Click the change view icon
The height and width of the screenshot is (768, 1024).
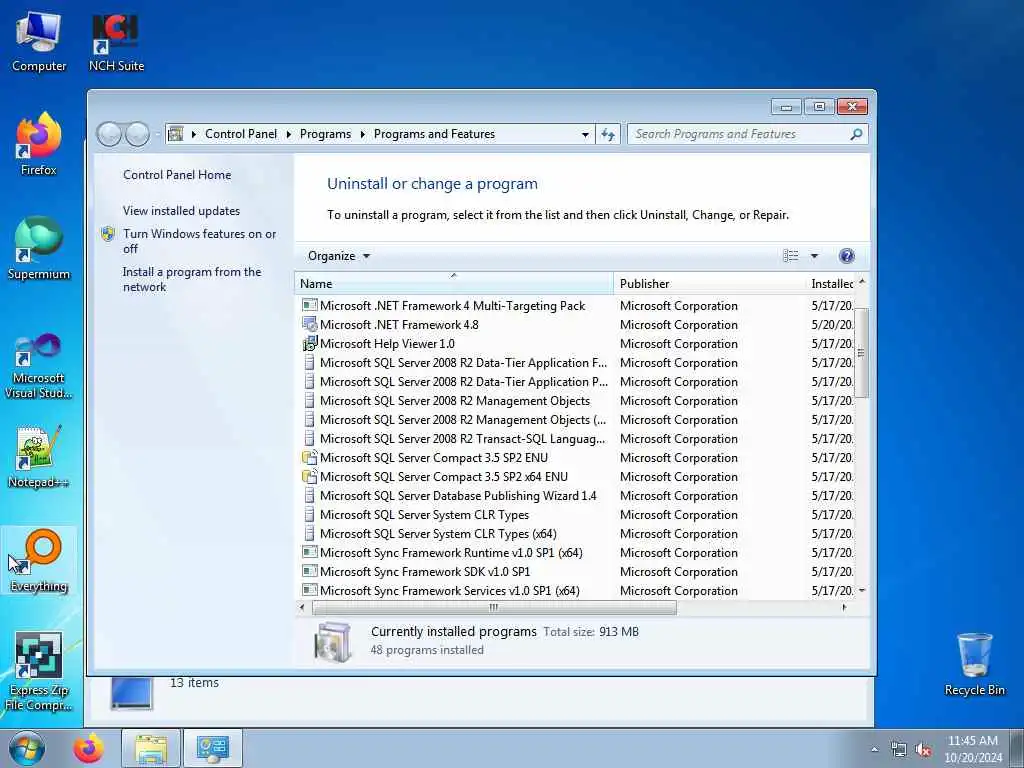pos(790,256)
